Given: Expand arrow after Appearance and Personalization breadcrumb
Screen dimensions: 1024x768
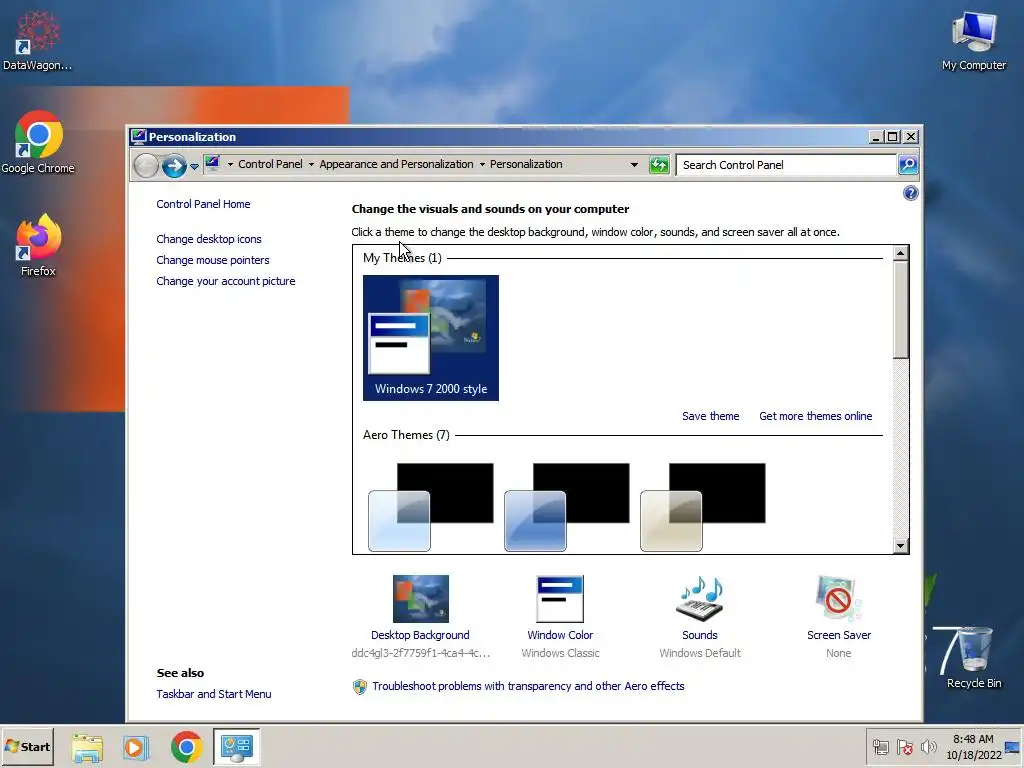Looking at the screenshot, I should click(x=482, y=165).
